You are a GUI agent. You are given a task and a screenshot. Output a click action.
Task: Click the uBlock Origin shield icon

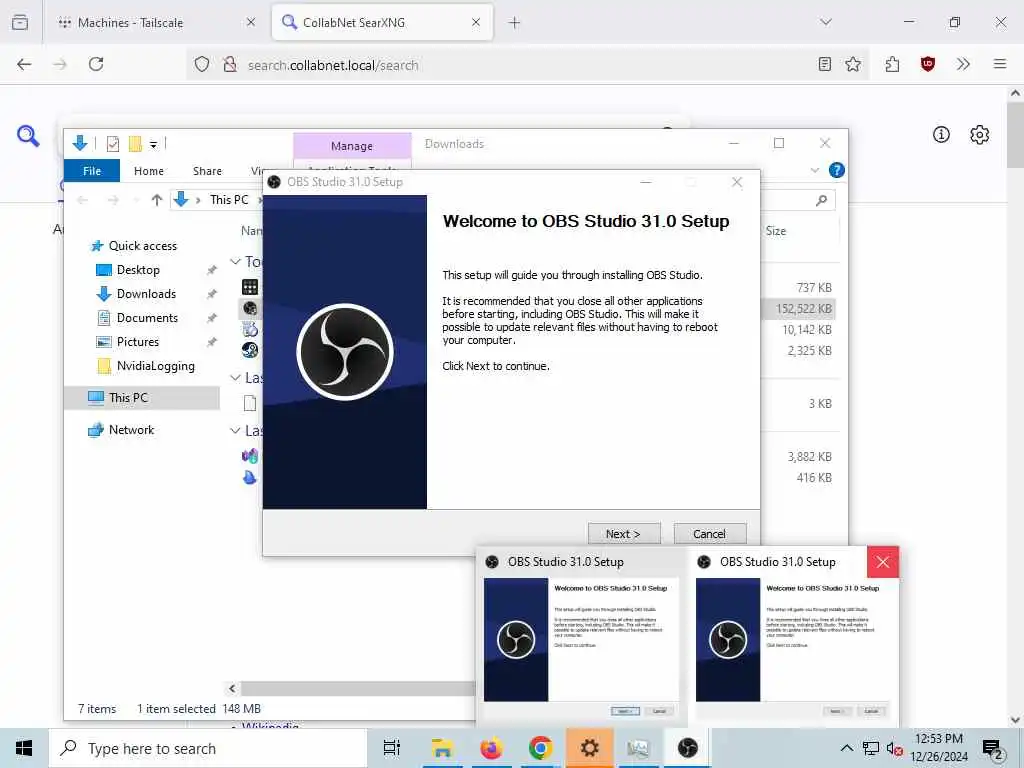point(928,64)
